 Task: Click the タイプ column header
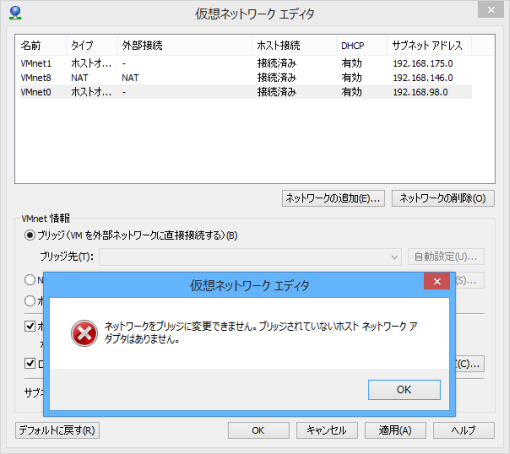92,45
